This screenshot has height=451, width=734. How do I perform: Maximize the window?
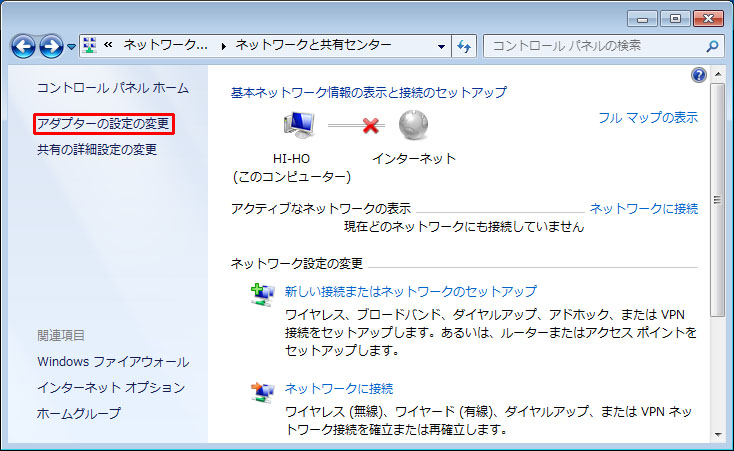pos(675,19)
